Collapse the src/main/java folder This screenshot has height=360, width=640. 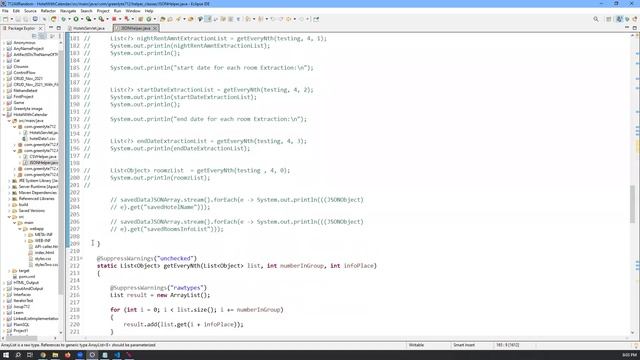coord(9,121)
